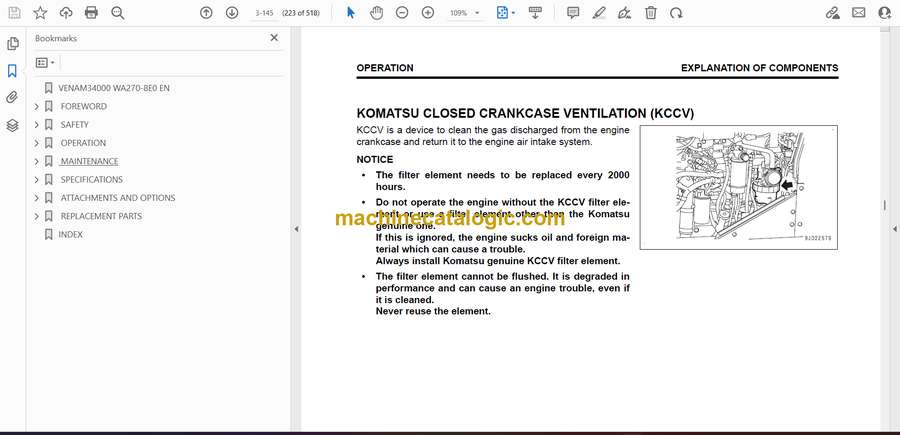Close the Bookmarks panel
The height and width of the screenshot is (435, 900).
pos(274,38)
